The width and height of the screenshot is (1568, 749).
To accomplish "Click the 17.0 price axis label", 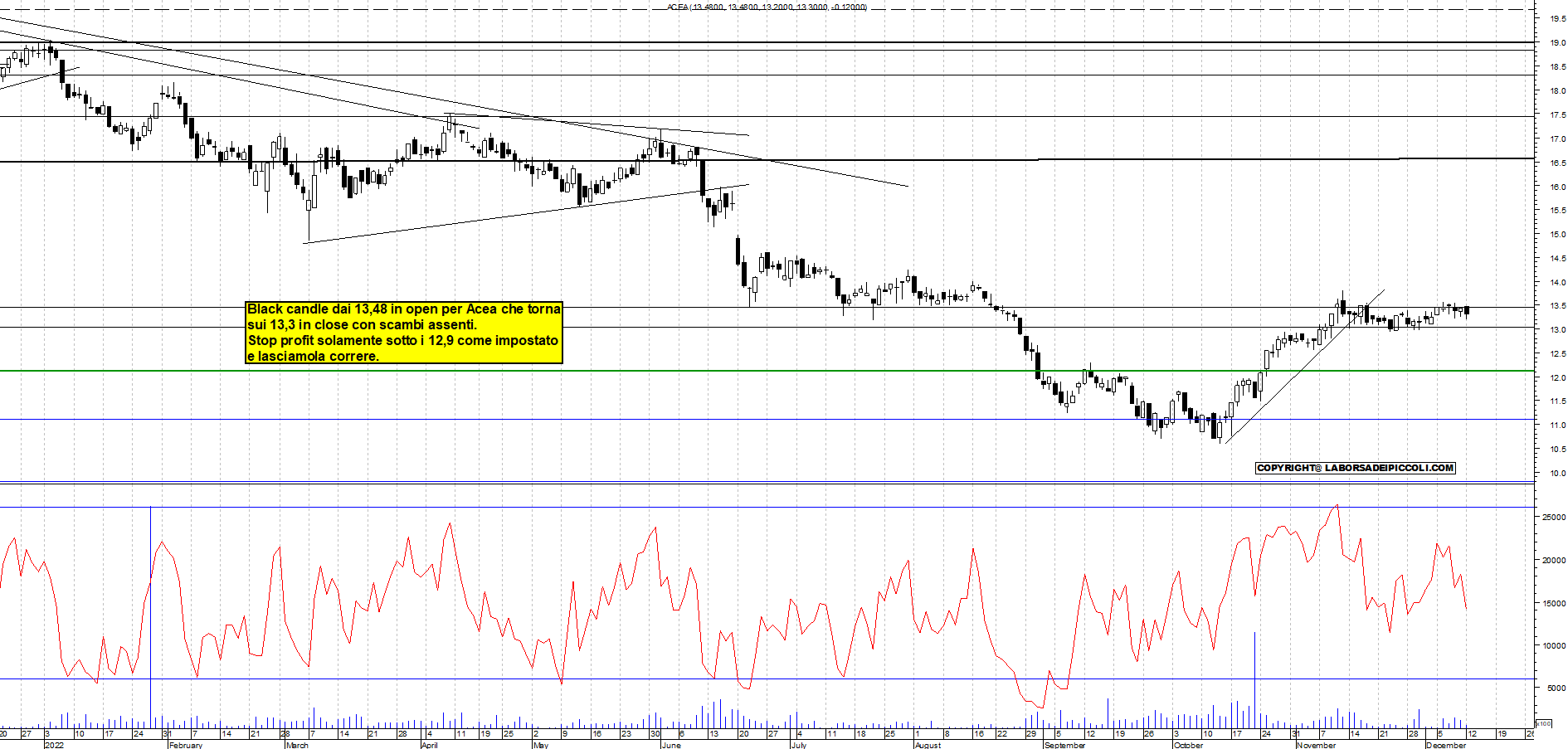I will pos(1557,139).
